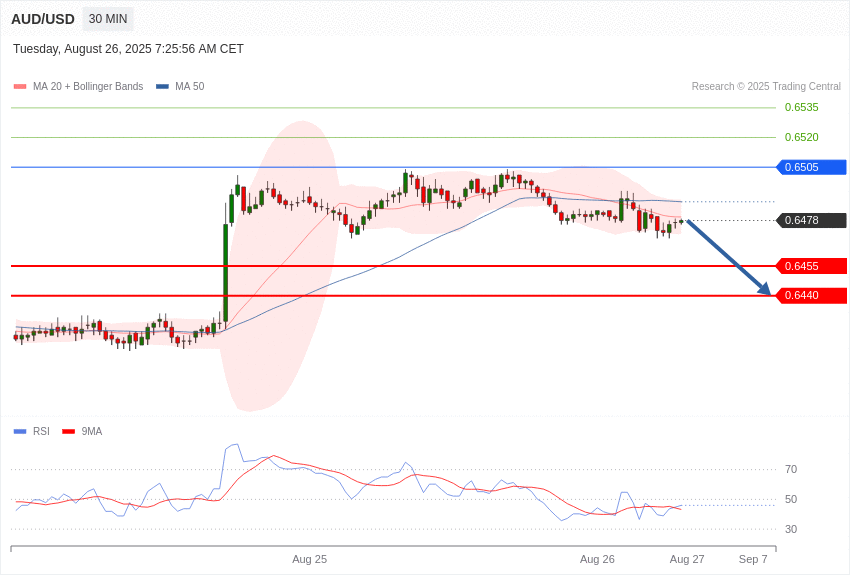Viewport: 850px width, 576px height.
Task: Click the MA 20 + Bollinger Bands label
Action: tap(88, 87)
